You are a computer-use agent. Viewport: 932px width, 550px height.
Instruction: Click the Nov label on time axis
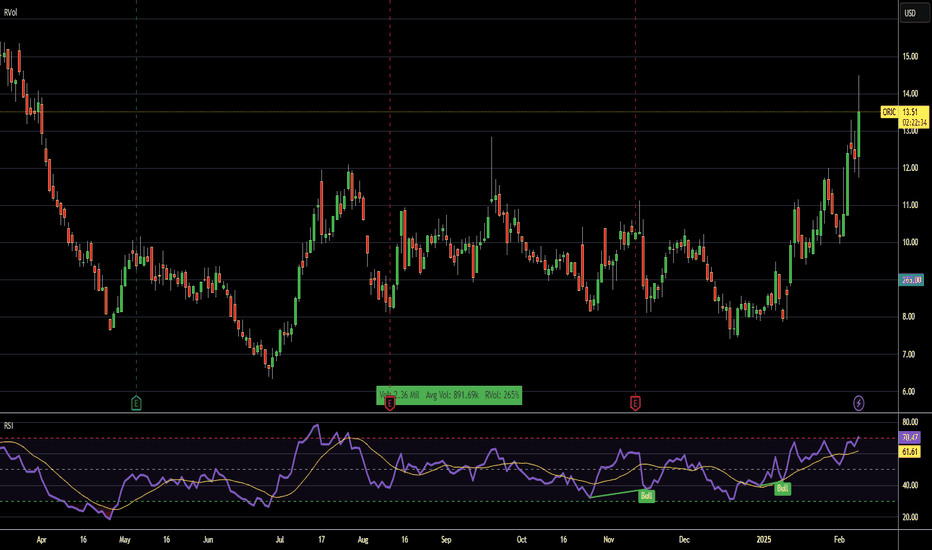[x=609, y=540]
